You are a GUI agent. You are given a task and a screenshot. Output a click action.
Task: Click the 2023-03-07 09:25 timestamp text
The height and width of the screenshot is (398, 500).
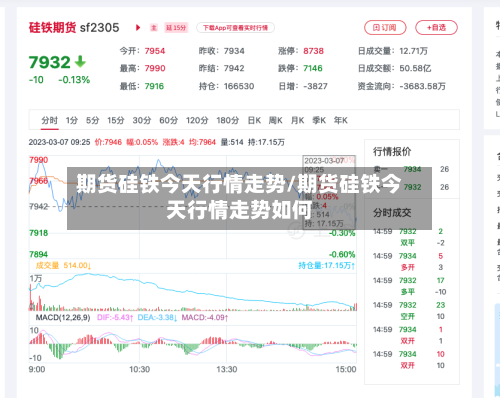click(59, 142)
